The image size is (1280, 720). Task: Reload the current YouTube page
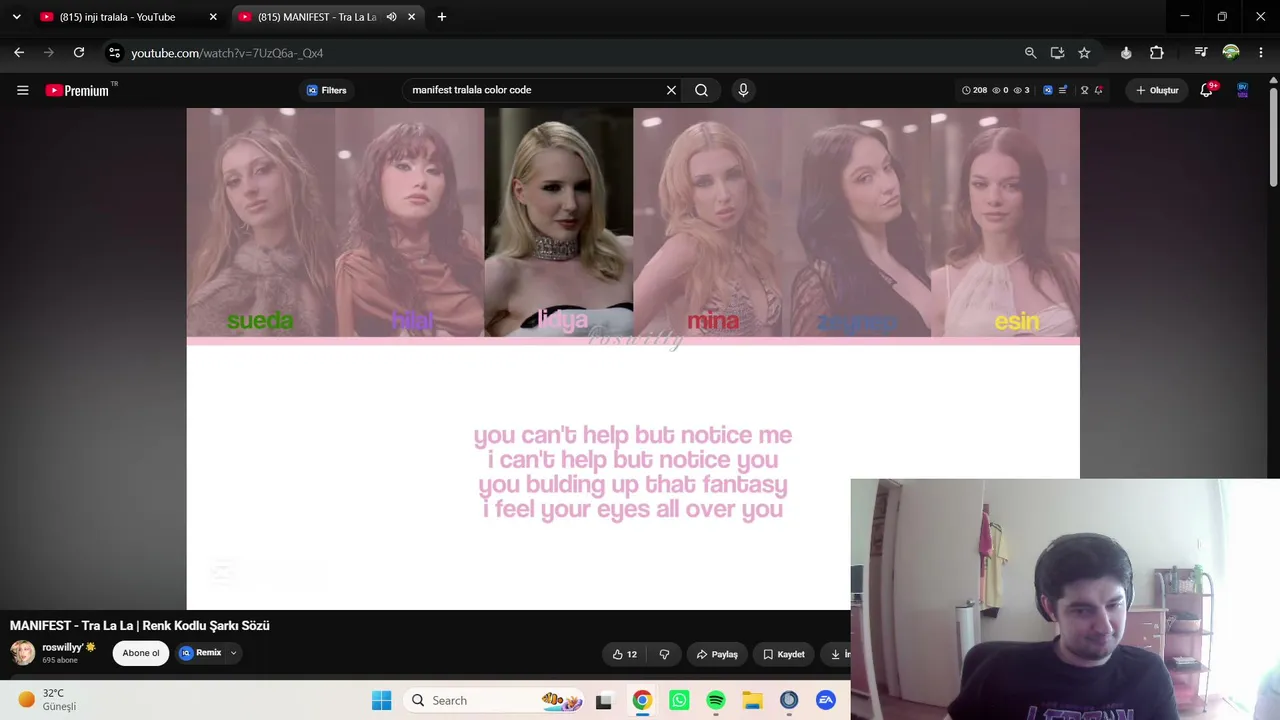point(79,53)
